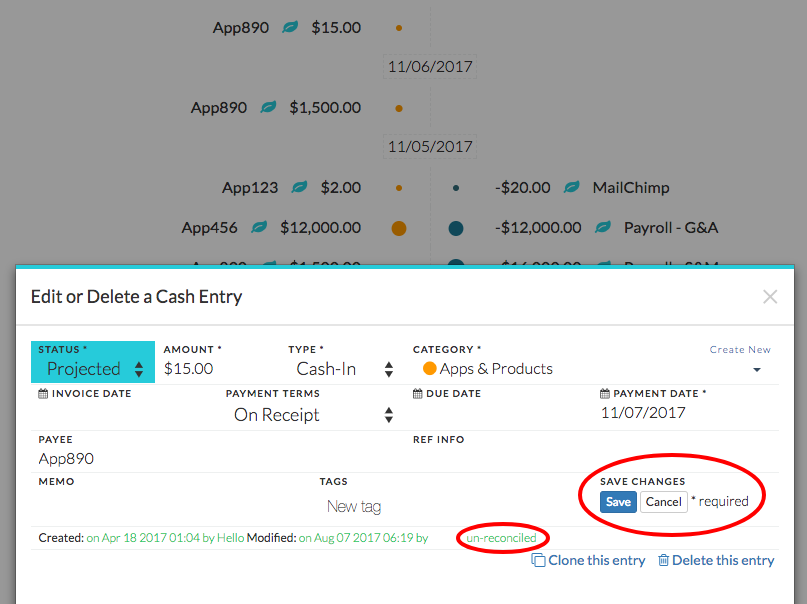Click the Save button
807x604 pixels.
tap(618, 502)
